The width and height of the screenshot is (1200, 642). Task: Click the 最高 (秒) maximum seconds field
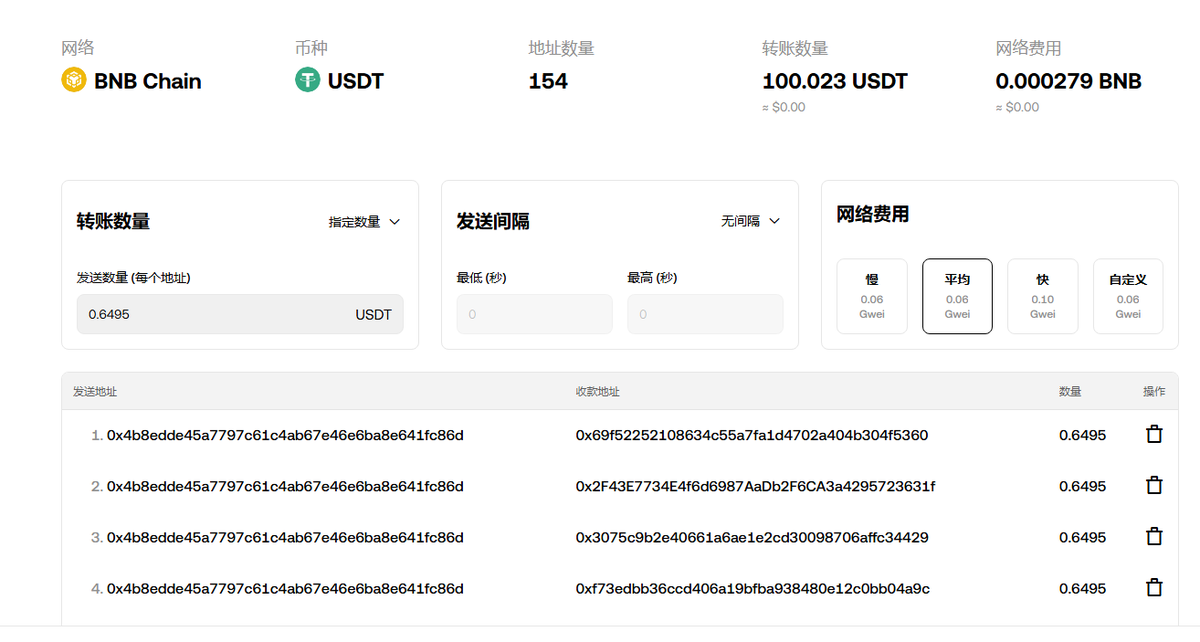705,314
